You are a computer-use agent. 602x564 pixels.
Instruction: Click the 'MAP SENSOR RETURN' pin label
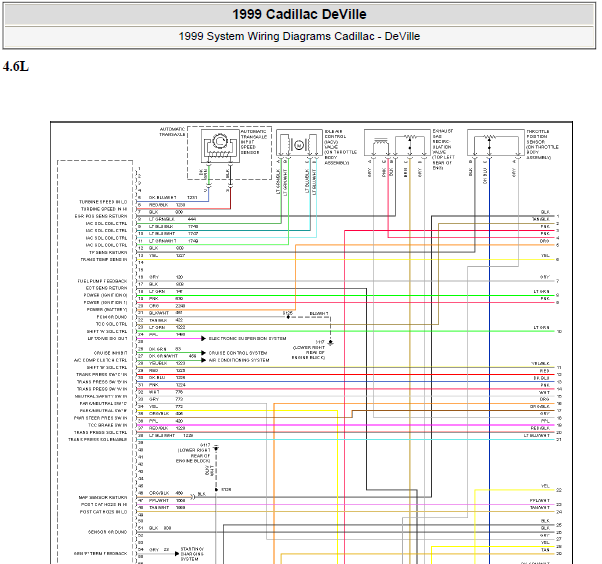103,498
